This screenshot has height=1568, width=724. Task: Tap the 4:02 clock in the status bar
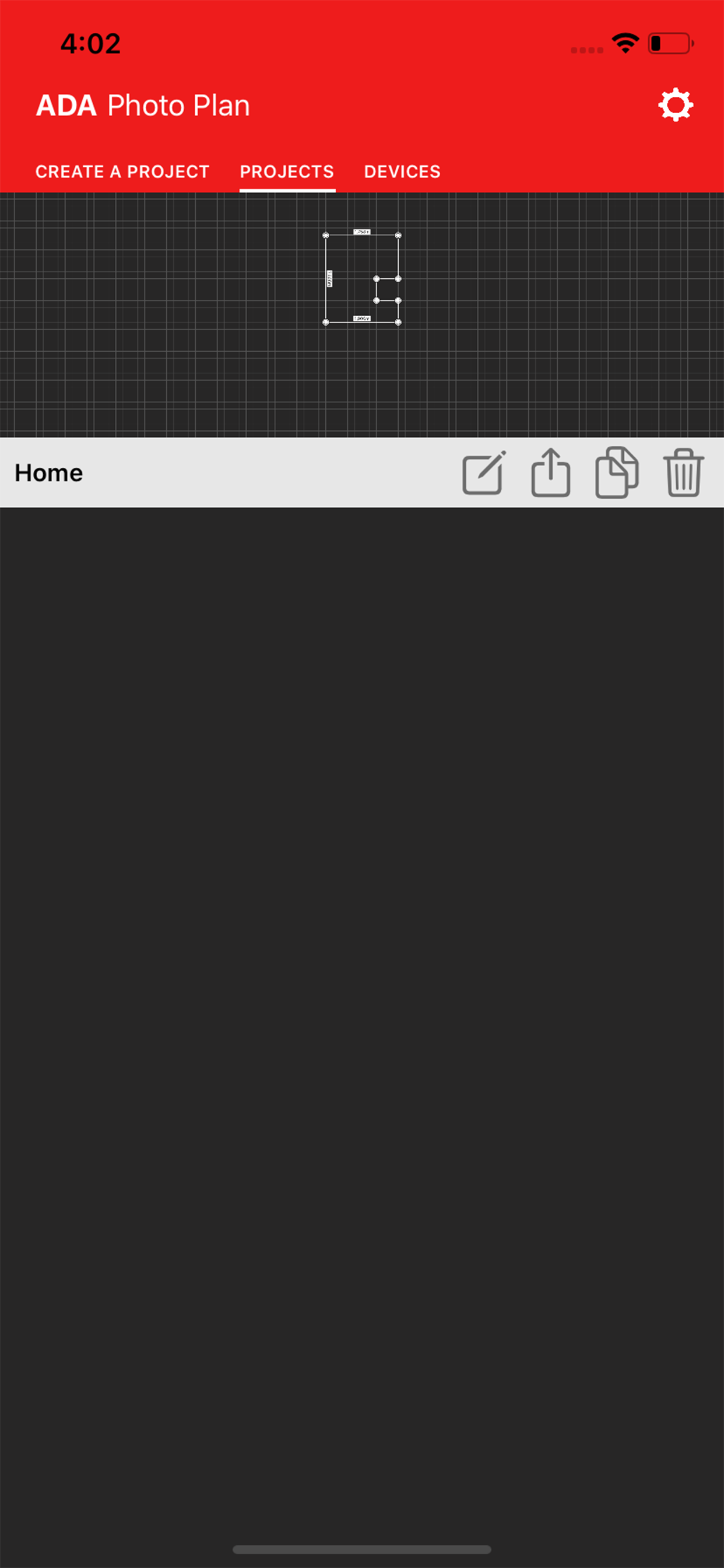(x=91, y=44)
